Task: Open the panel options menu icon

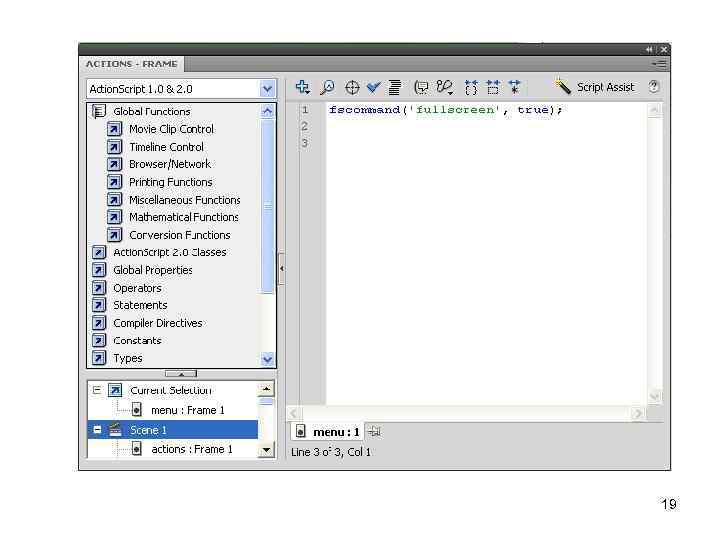Action: (x=659, y=64)
